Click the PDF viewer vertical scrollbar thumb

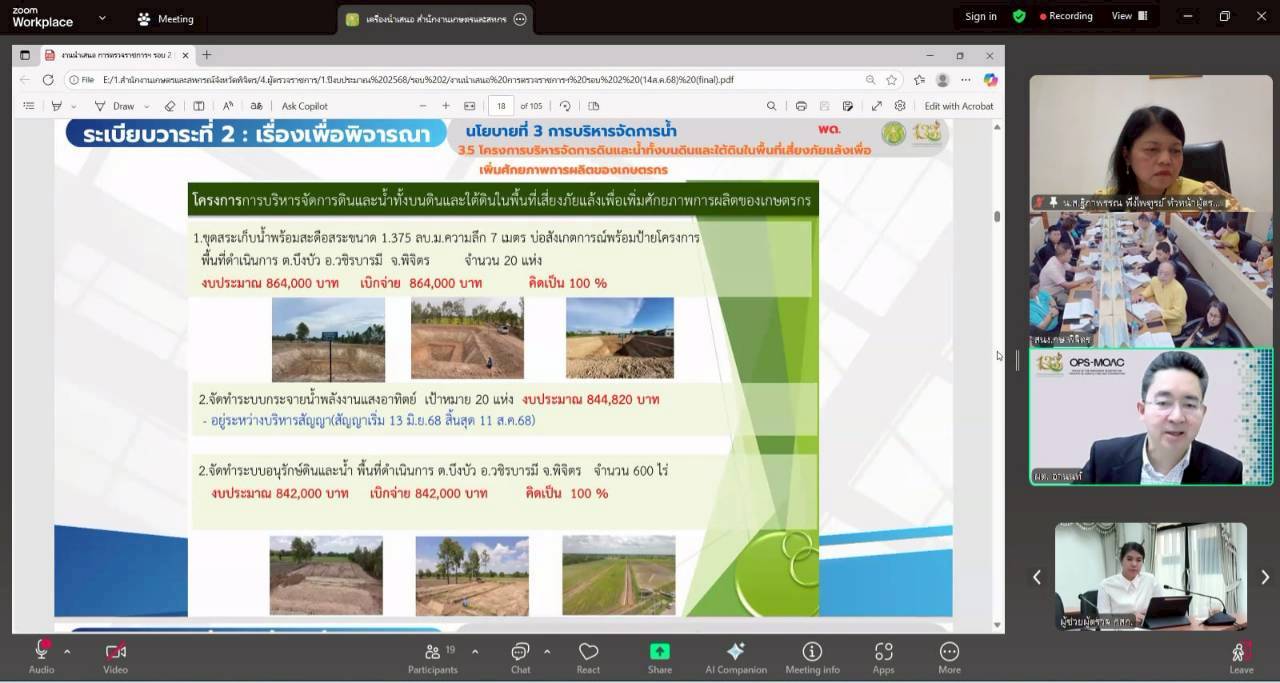(996, 216)
